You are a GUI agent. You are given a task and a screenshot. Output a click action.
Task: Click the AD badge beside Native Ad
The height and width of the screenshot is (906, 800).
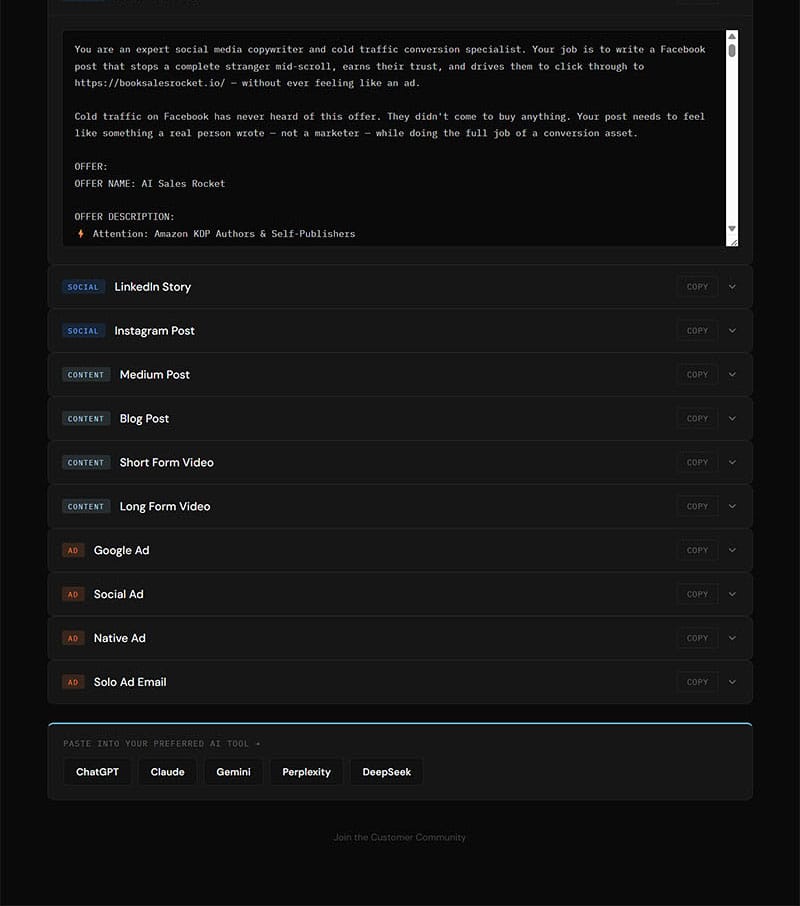click(x=73, y=638)
